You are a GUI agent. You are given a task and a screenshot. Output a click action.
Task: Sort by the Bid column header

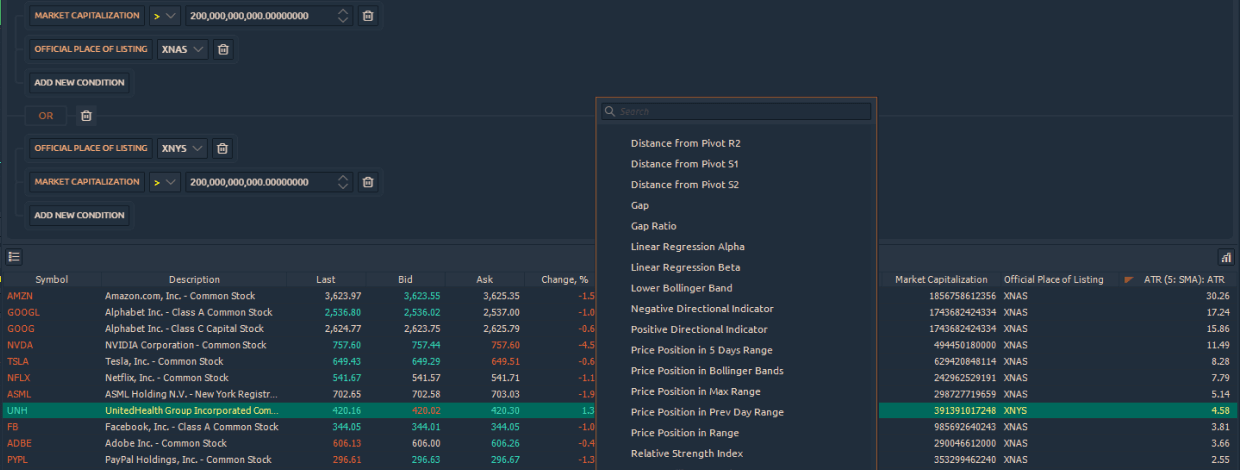pyautogui.click(x=405, y=280)
